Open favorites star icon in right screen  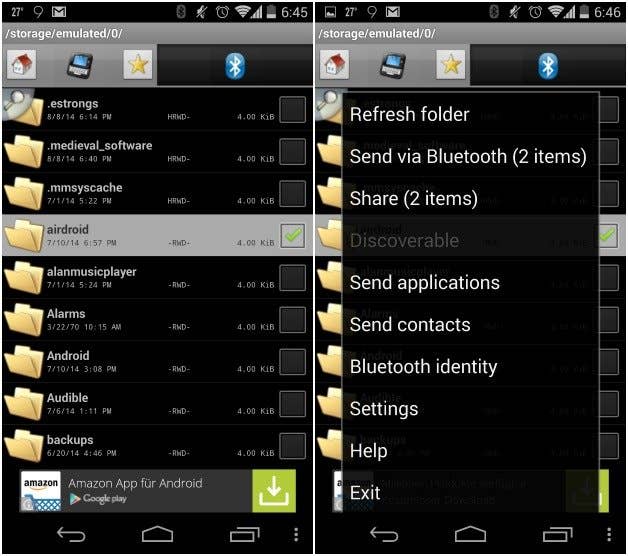451,64
